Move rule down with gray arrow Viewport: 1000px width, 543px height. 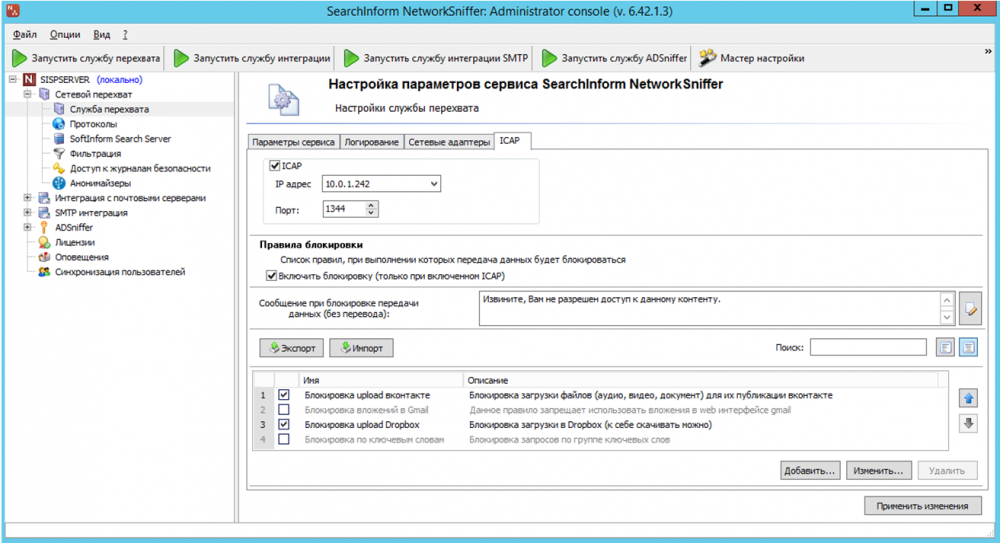(969, 423)
